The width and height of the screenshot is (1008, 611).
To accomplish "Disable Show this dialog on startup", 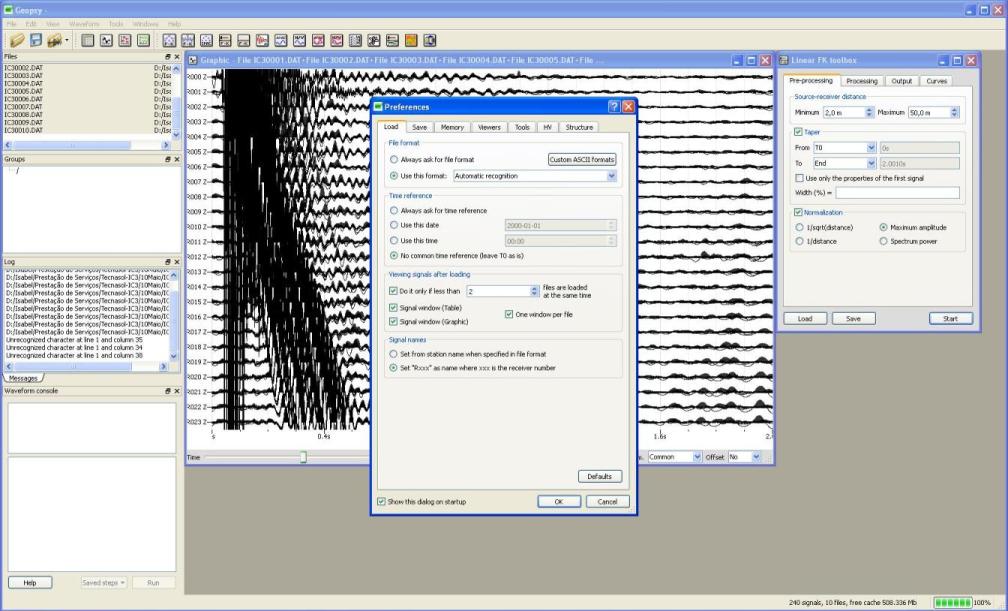I will (381, 501).
